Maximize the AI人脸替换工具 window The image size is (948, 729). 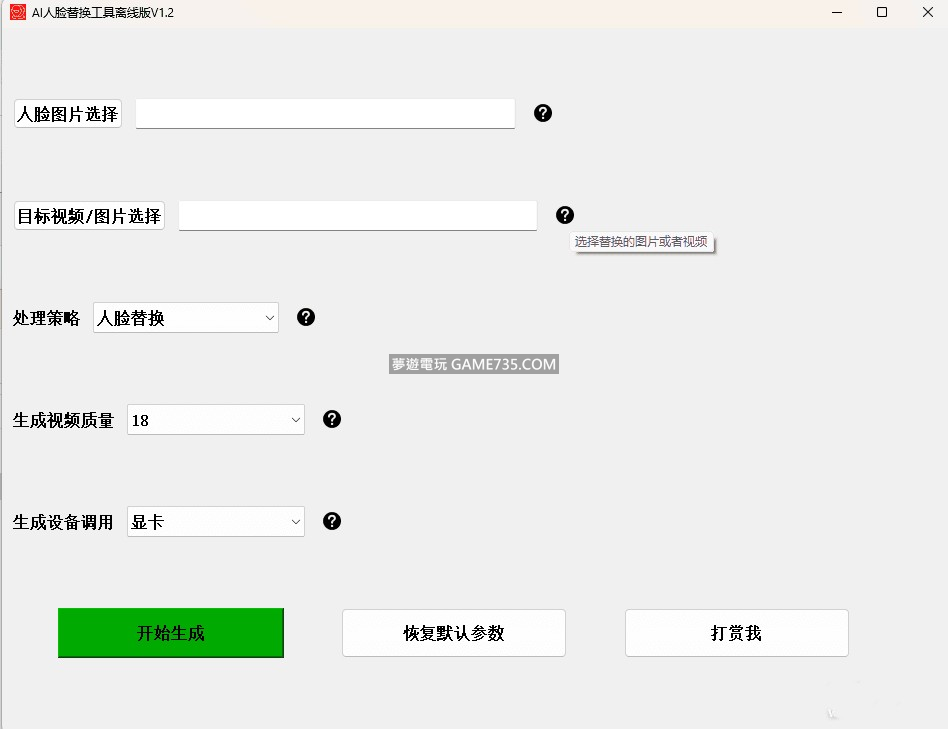point(882,12)
